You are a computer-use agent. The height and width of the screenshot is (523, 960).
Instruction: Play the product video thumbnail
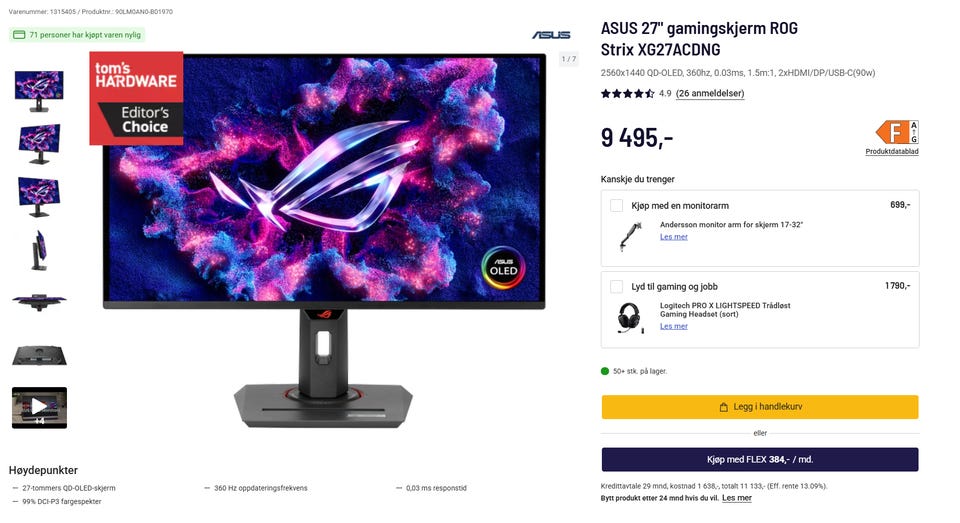[x=39, y=407]
